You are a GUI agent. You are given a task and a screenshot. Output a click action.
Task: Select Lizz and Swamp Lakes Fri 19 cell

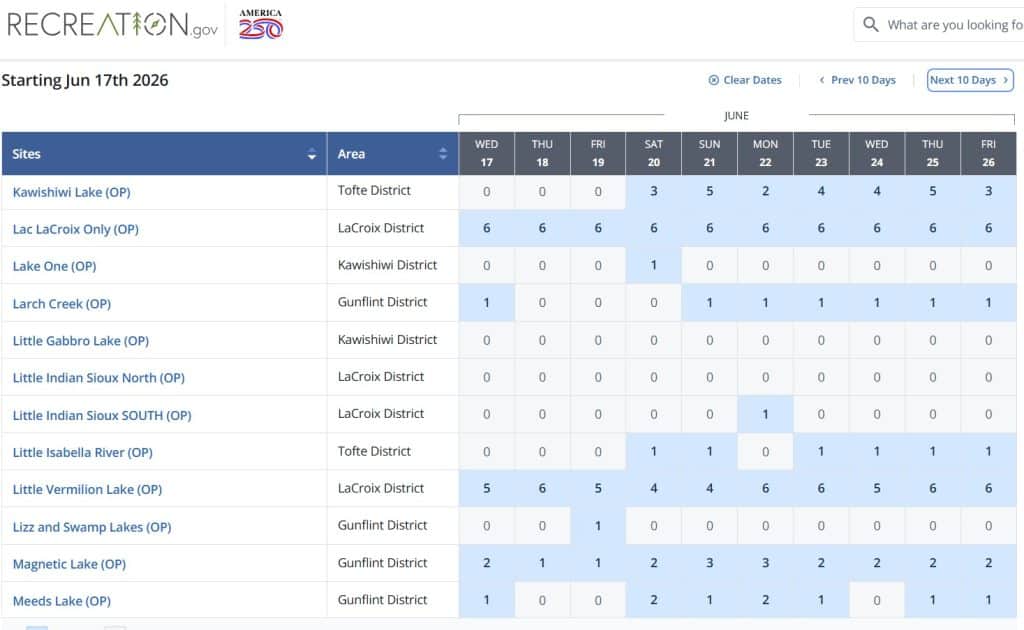(x=598, y=526)
